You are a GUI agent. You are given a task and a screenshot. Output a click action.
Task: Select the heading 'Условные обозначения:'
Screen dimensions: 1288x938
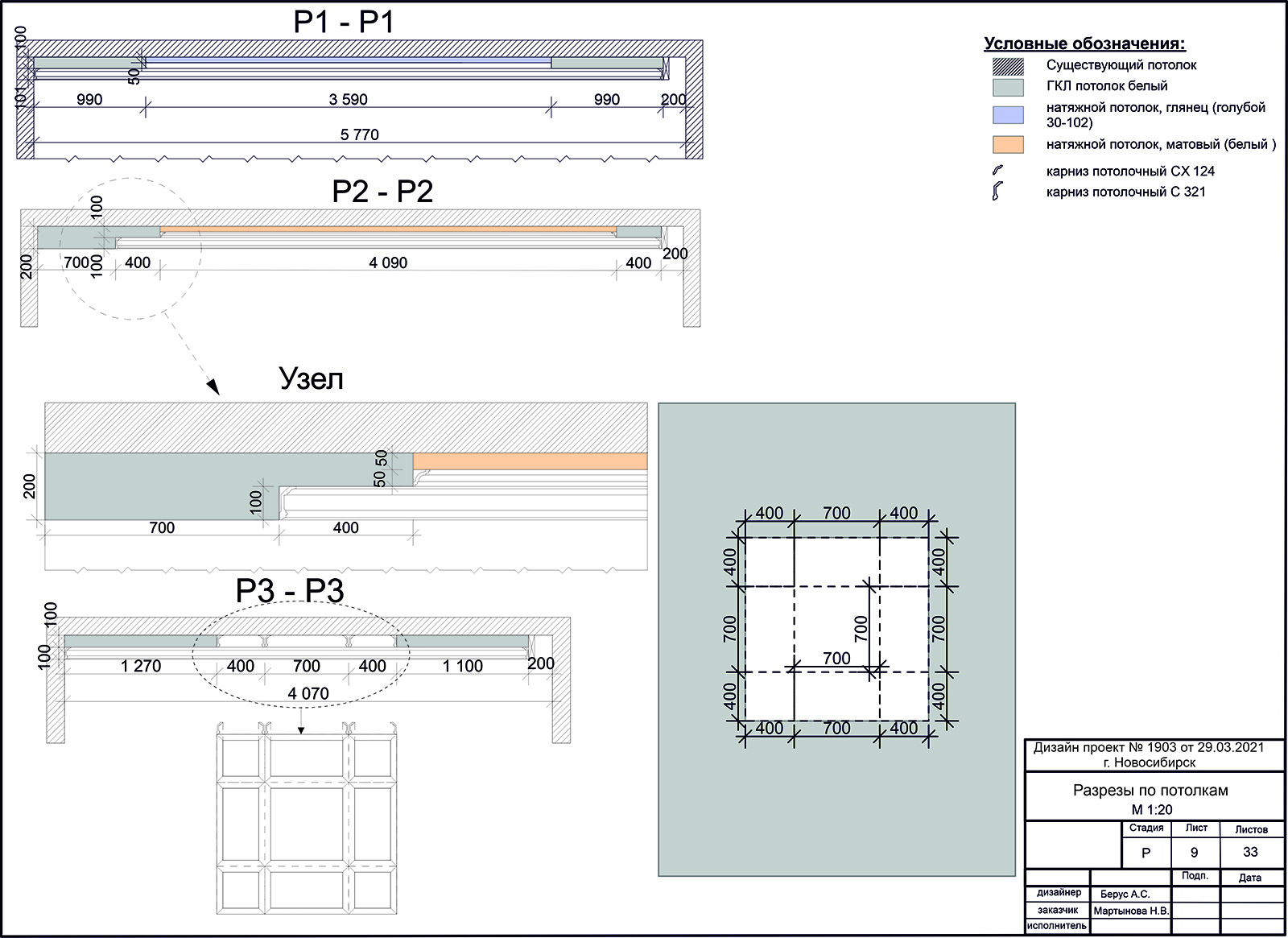click(x=1084, y=44)
